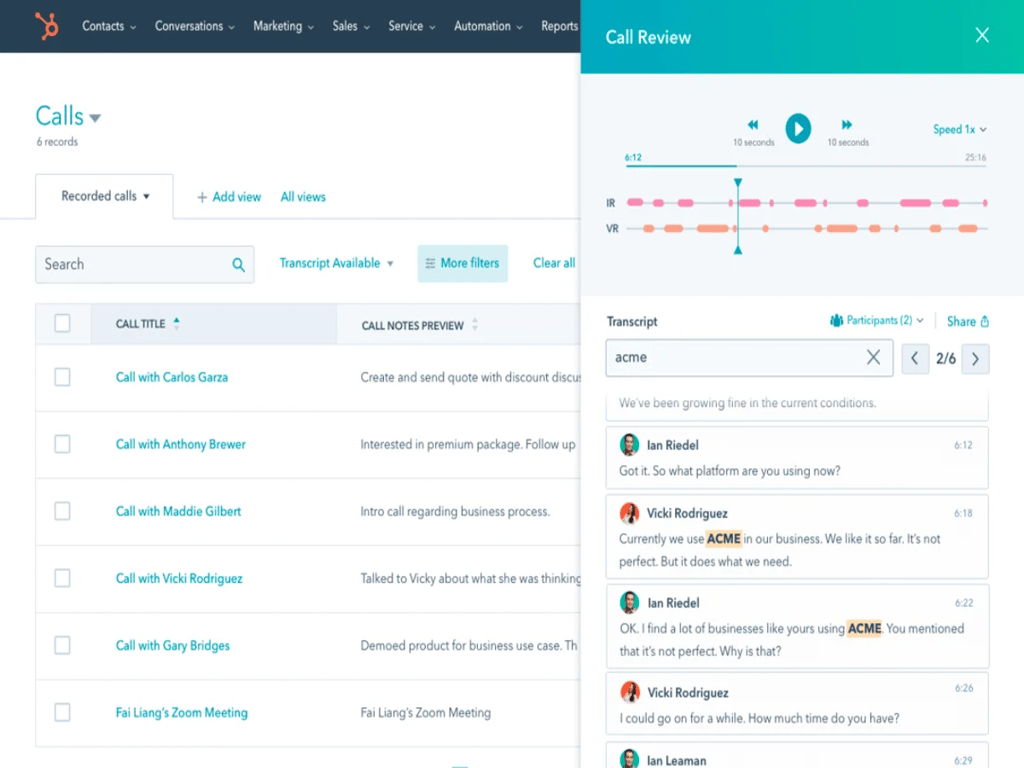Select the checkbox for Call with Carlos Garza
The image size is (1024, 768).
pyautogui.click(x=62, y=377)
